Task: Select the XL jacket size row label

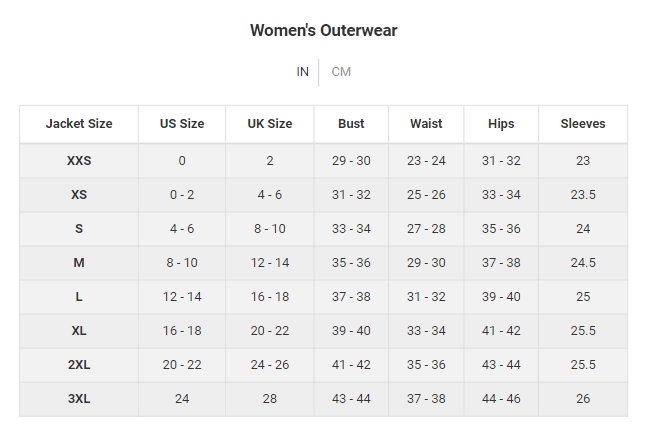Action: tap(79, 331)
